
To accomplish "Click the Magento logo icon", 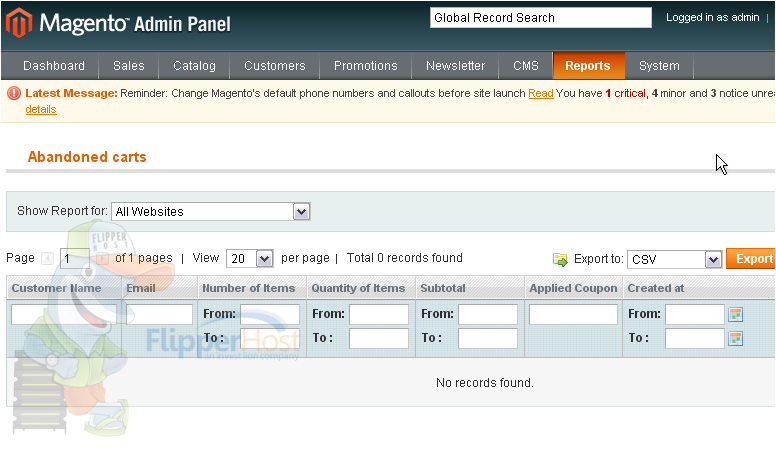I will [19, 23].
